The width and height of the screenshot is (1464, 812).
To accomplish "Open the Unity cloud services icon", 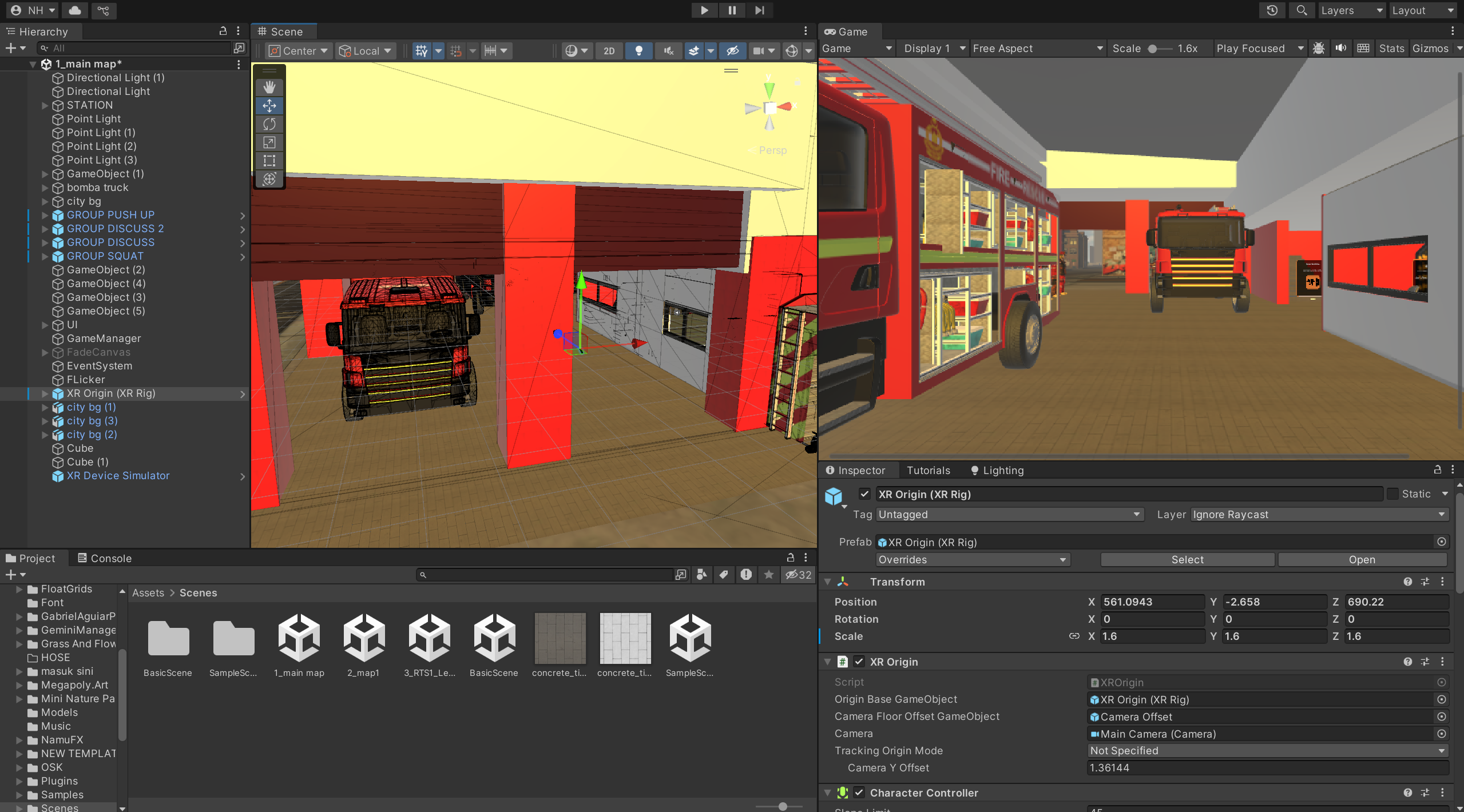I will (75, 10).
